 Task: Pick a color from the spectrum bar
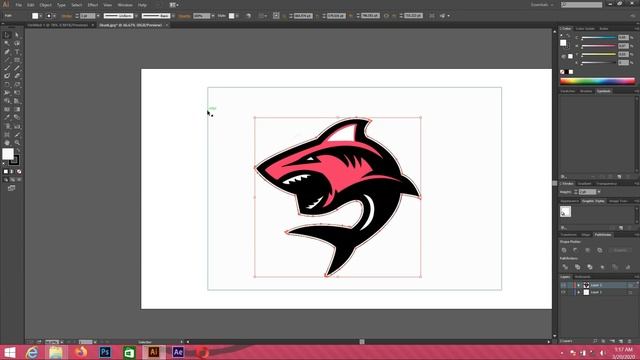(x=598, y=80)
